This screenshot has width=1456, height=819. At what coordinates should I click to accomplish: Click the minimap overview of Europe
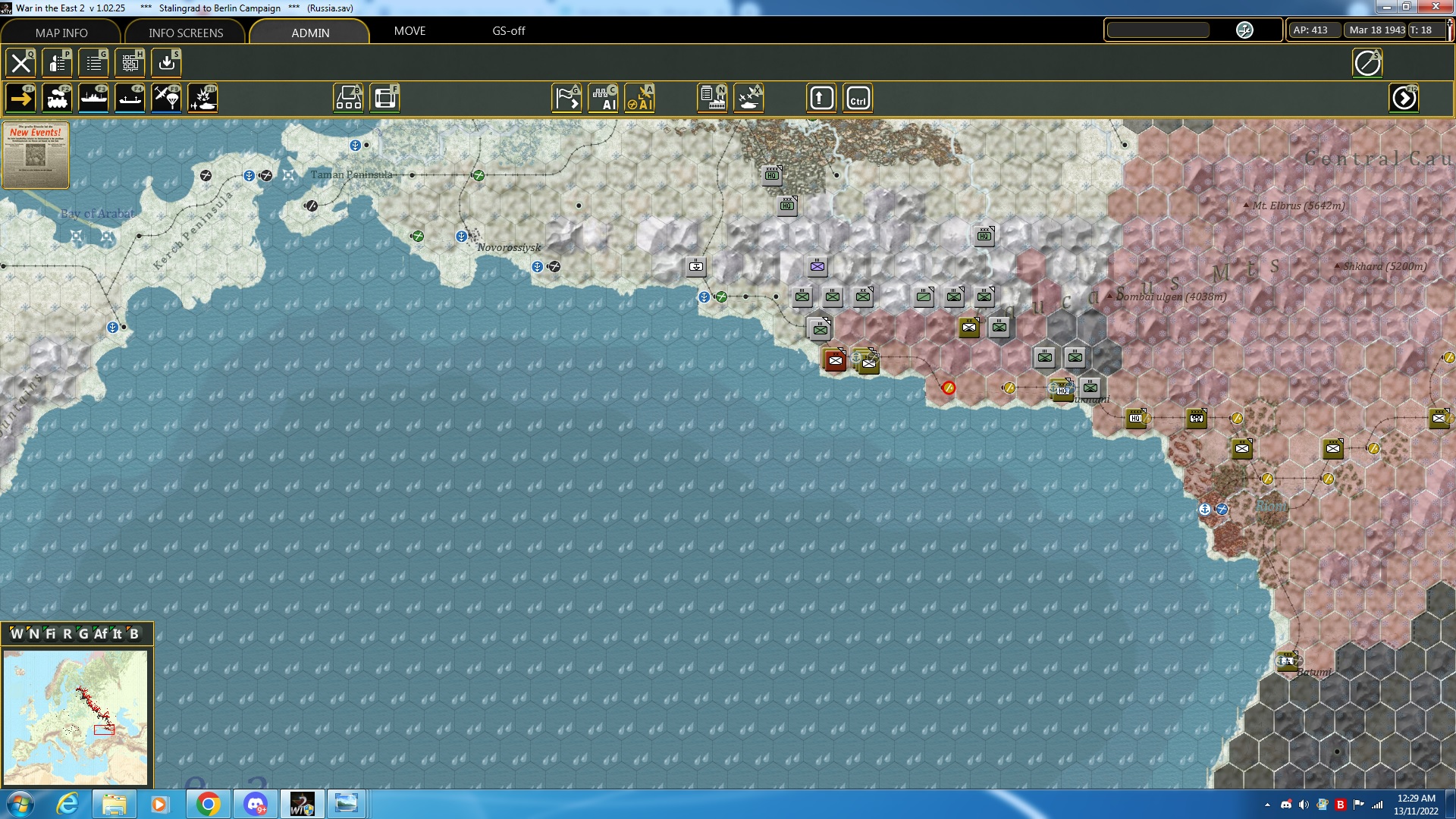[75, 717]
